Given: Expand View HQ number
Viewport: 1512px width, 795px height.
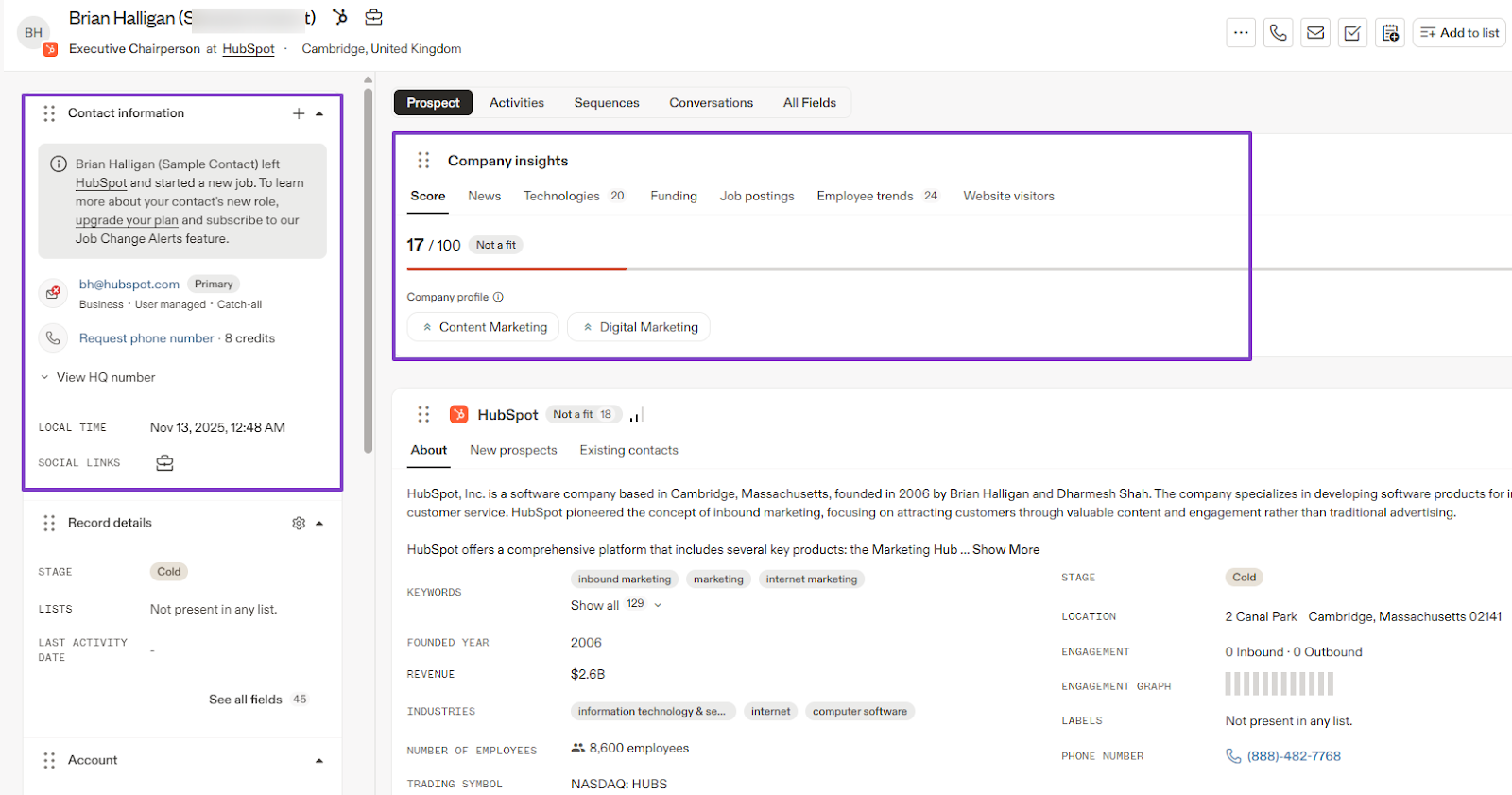Looking at the screenshot, I should 97,377.
